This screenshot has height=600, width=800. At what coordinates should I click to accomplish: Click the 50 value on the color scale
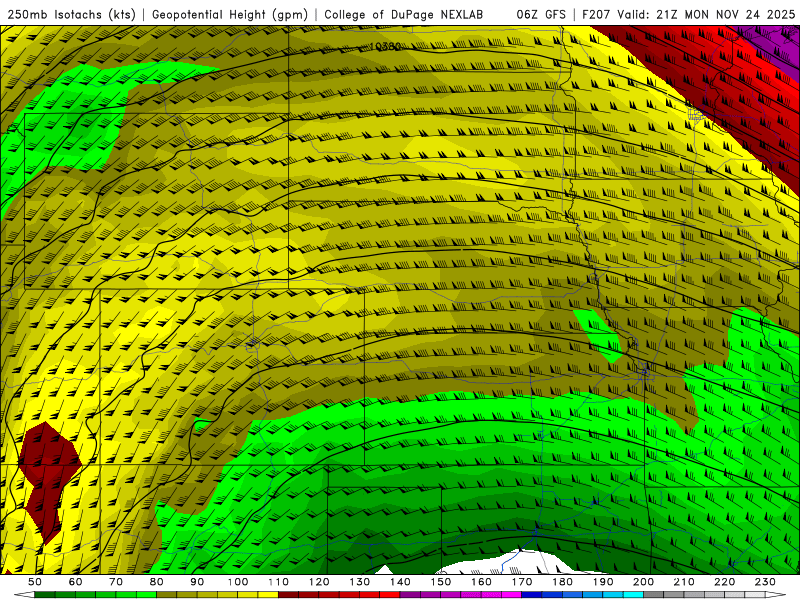pos(35,582)
